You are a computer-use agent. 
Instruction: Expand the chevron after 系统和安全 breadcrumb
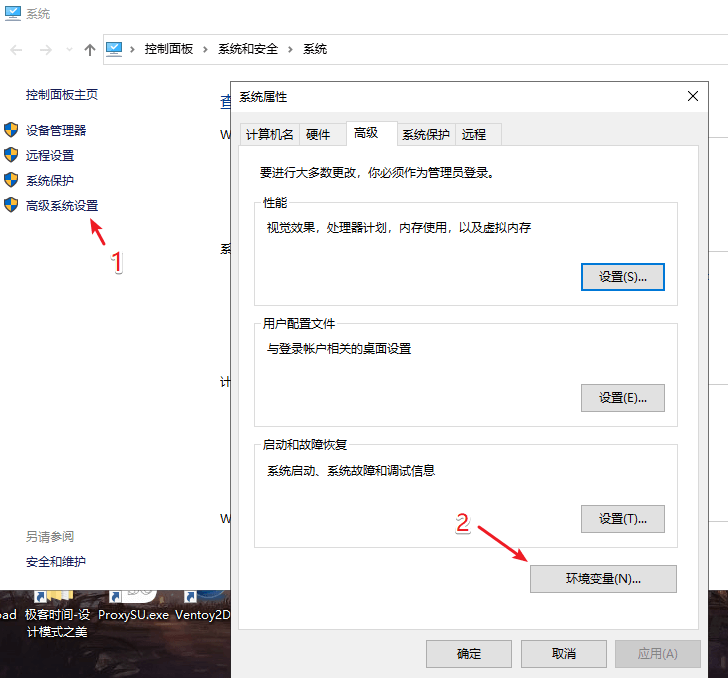click(290, 49)
